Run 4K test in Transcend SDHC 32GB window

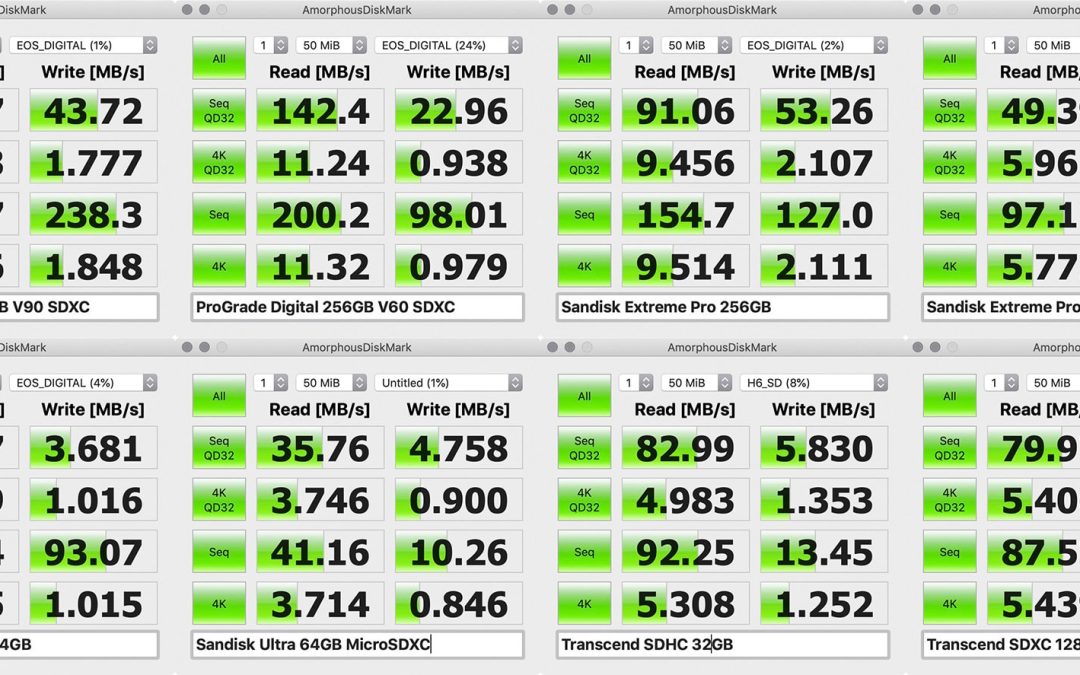point(584,604)
